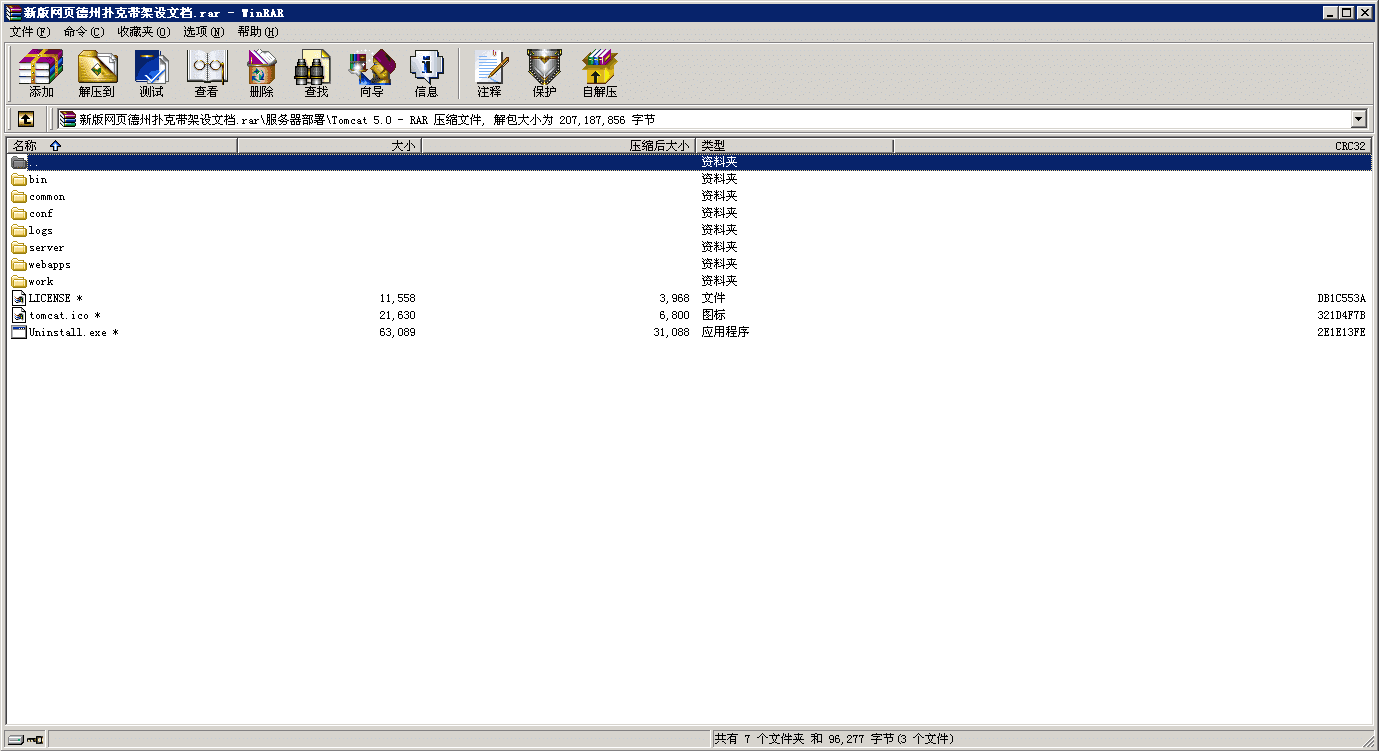The height and width of the screenshot is (751, 1379).
Task: Click the 删除 (Delete) toolbar icon
Action: pyautogui.click(x=261, y=73)
